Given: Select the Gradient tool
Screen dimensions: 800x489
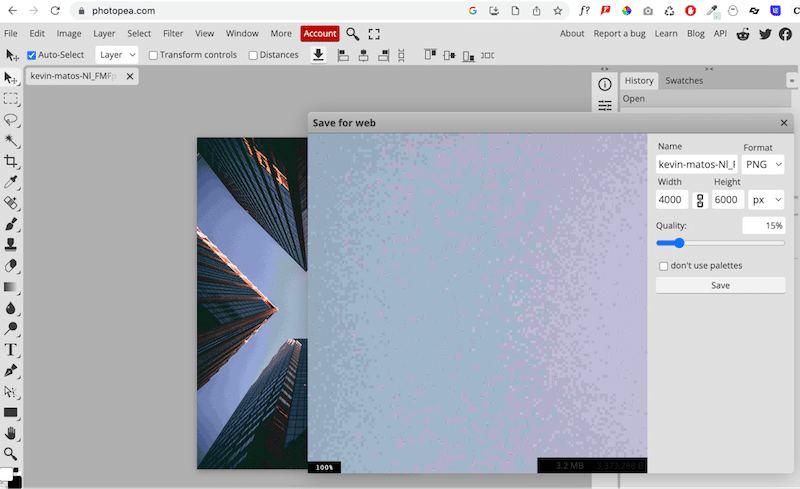Looking at the screenshot, I should (x=10, y=287).
